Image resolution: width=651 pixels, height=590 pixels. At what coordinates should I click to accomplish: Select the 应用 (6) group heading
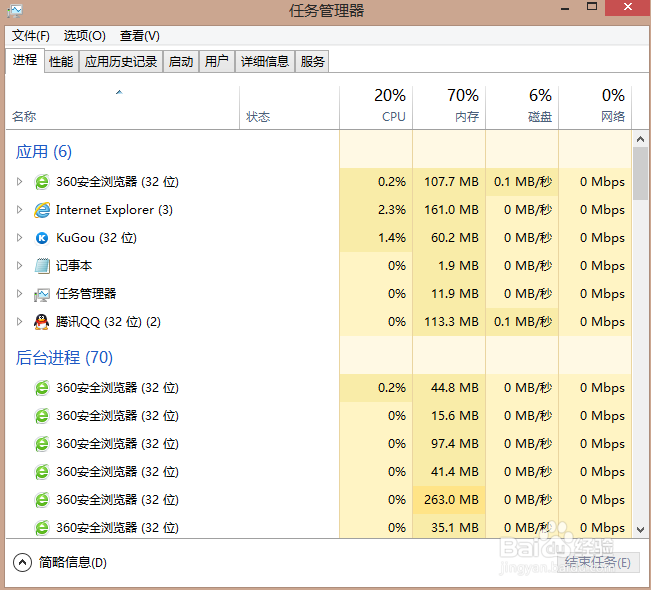click(x=44, y=152)
